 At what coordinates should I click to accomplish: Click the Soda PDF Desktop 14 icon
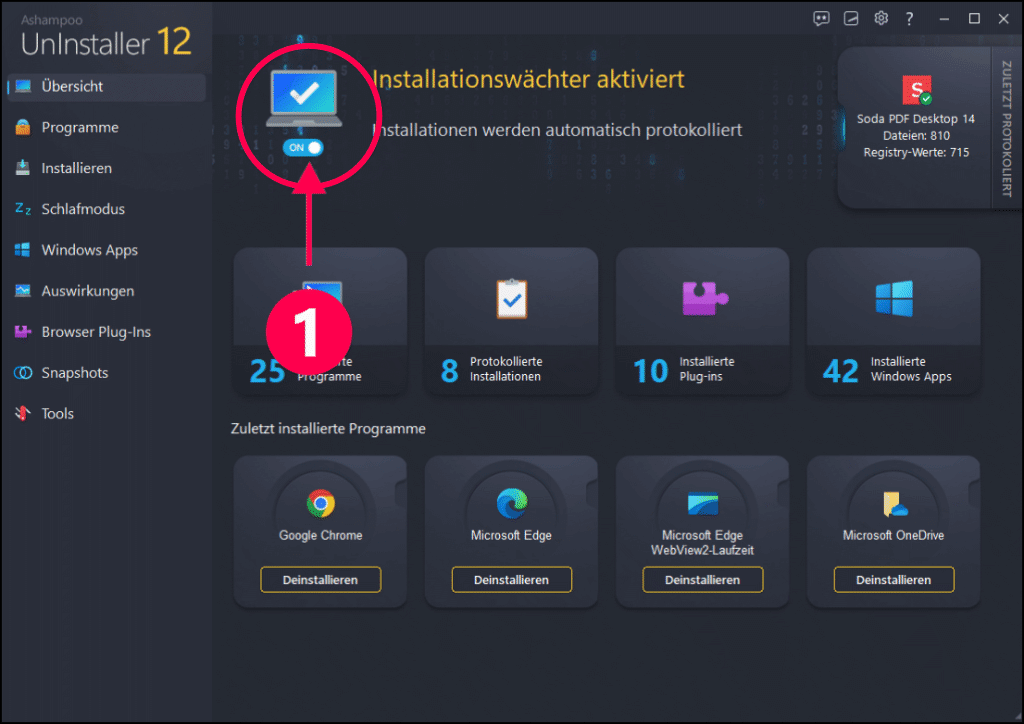click(917, 90)
